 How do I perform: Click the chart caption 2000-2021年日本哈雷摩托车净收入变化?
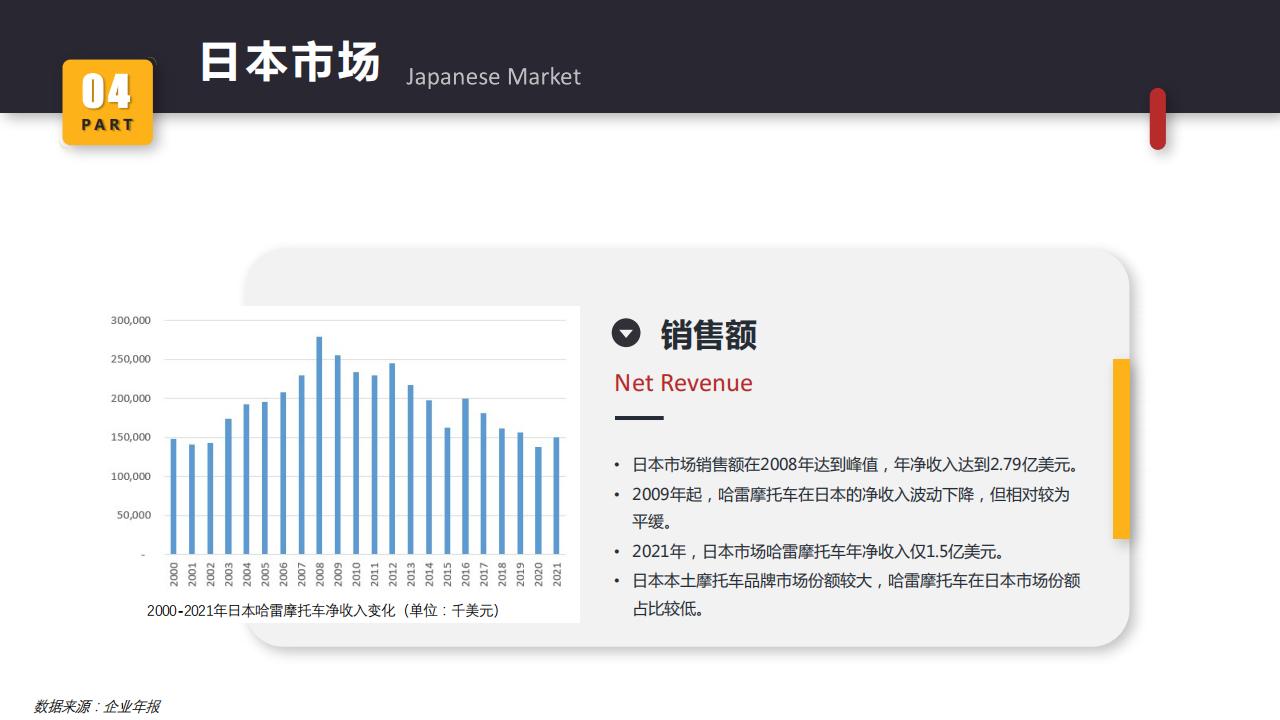323,610
